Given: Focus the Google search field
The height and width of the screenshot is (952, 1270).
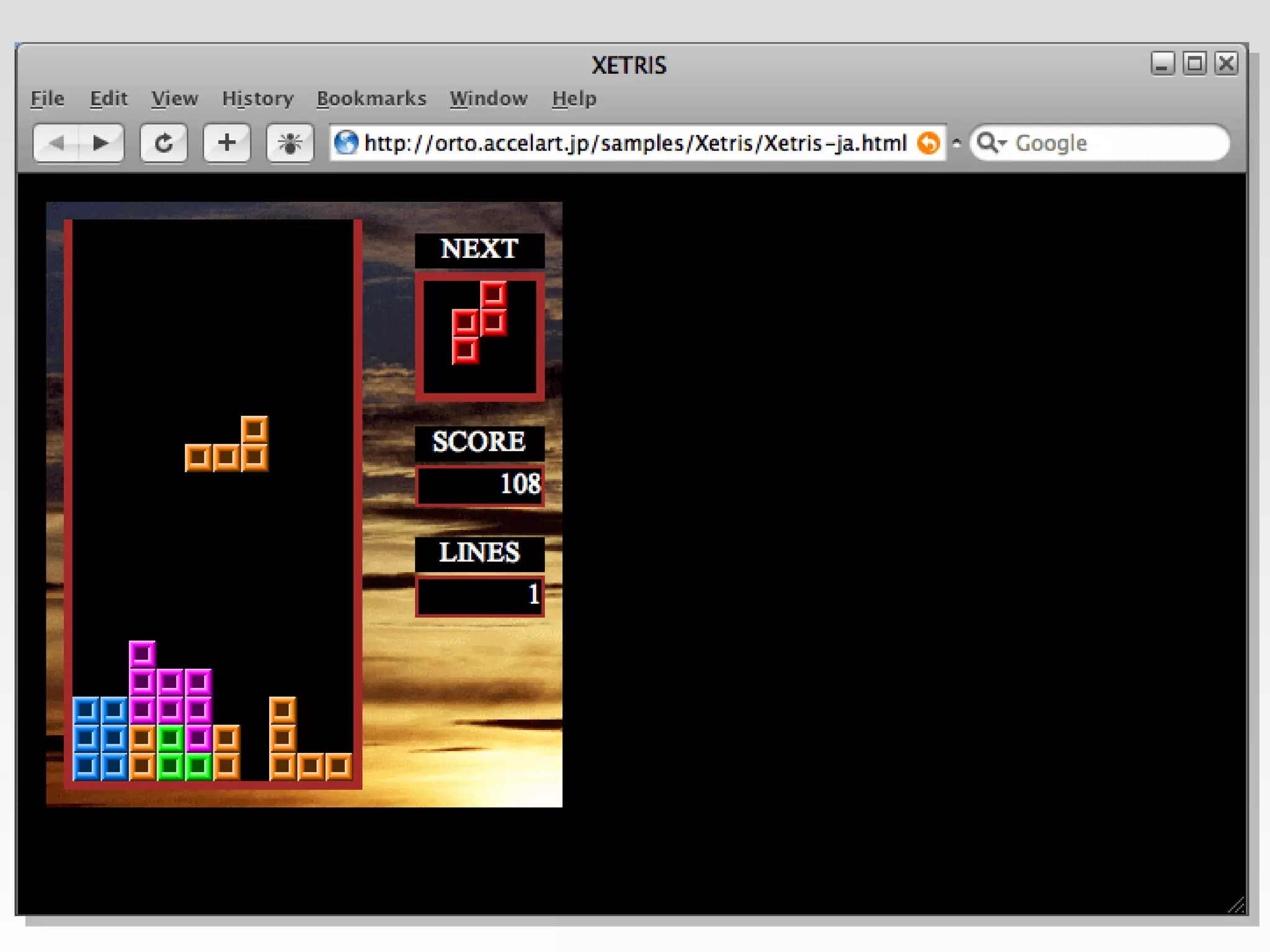Looking at the screenshot, I should (x=1116, y=144).
